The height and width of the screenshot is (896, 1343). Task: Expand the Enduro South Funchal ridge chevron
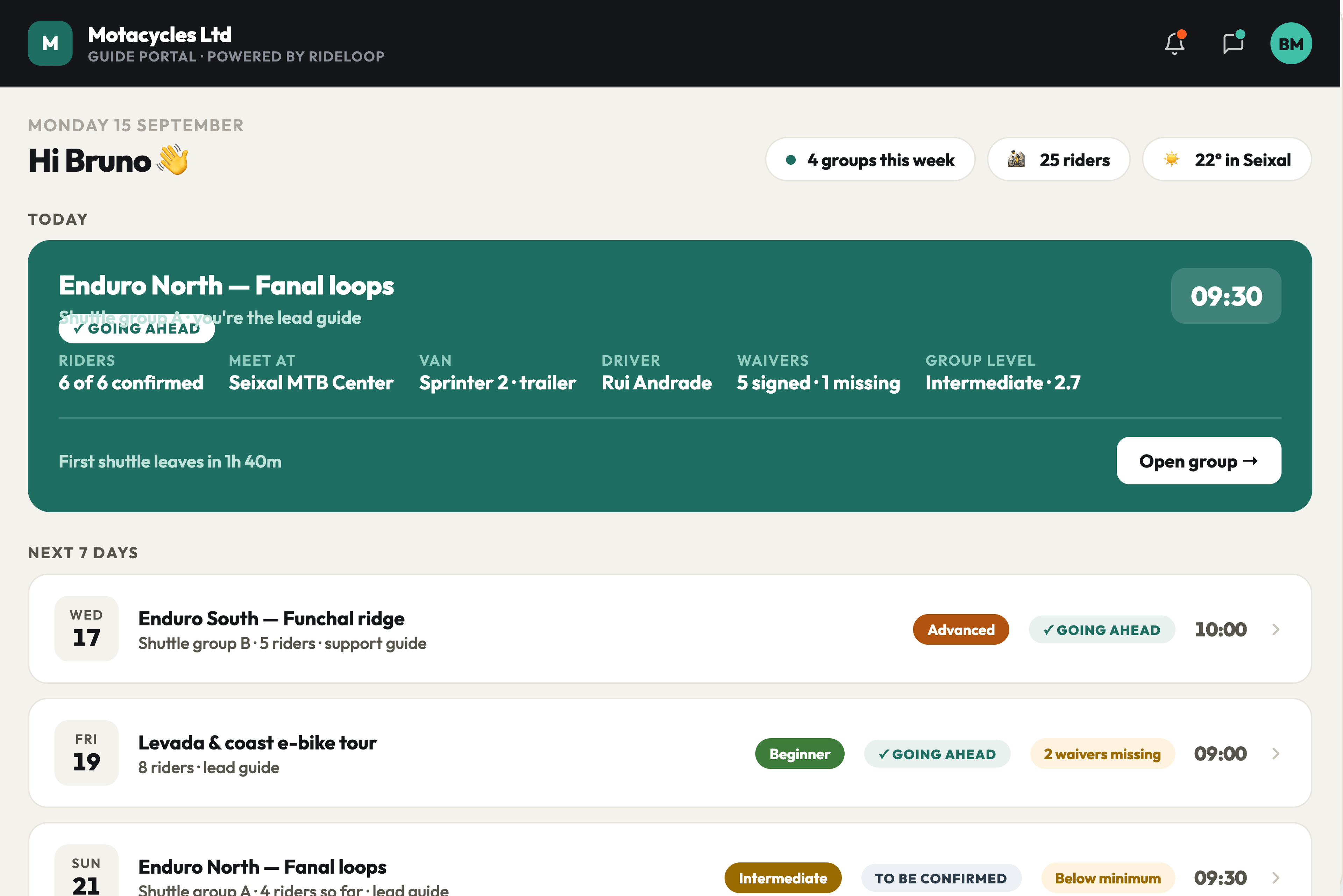coord(1276,629)
